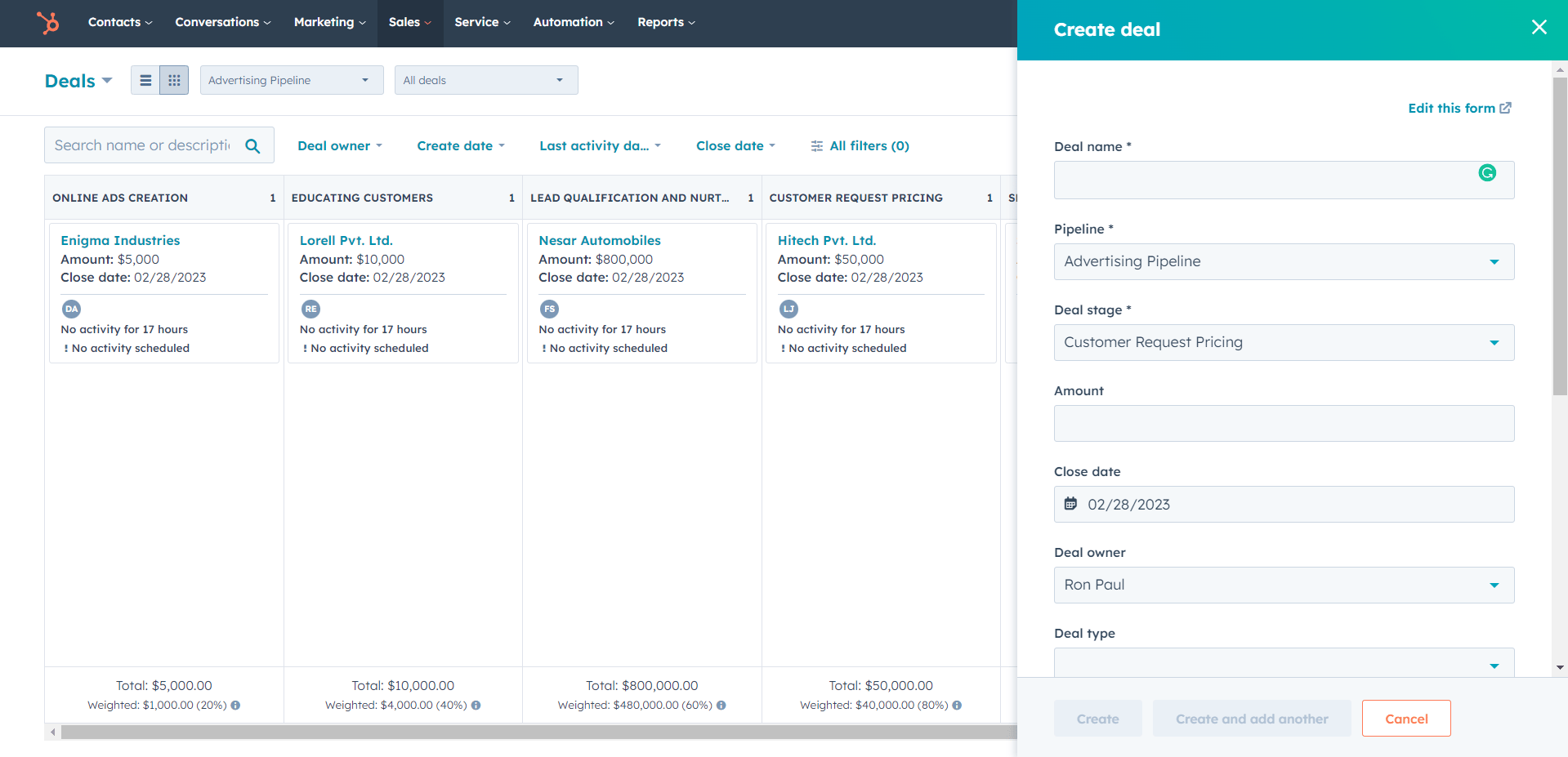Expand the Deals object switcher

coord(78,81)
